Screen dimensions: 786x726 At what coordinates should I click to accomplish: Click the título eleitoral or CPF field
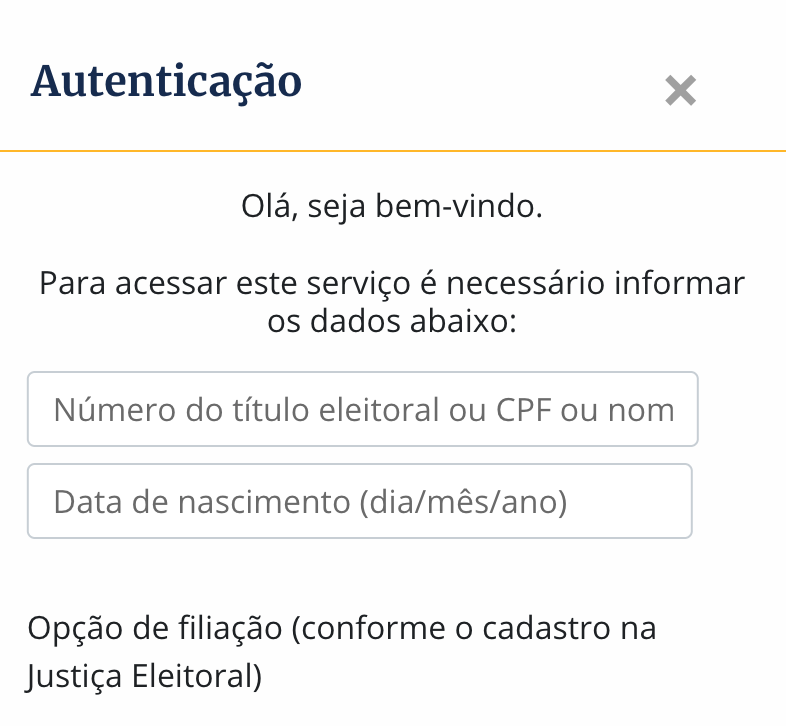[x=362, y=409]
